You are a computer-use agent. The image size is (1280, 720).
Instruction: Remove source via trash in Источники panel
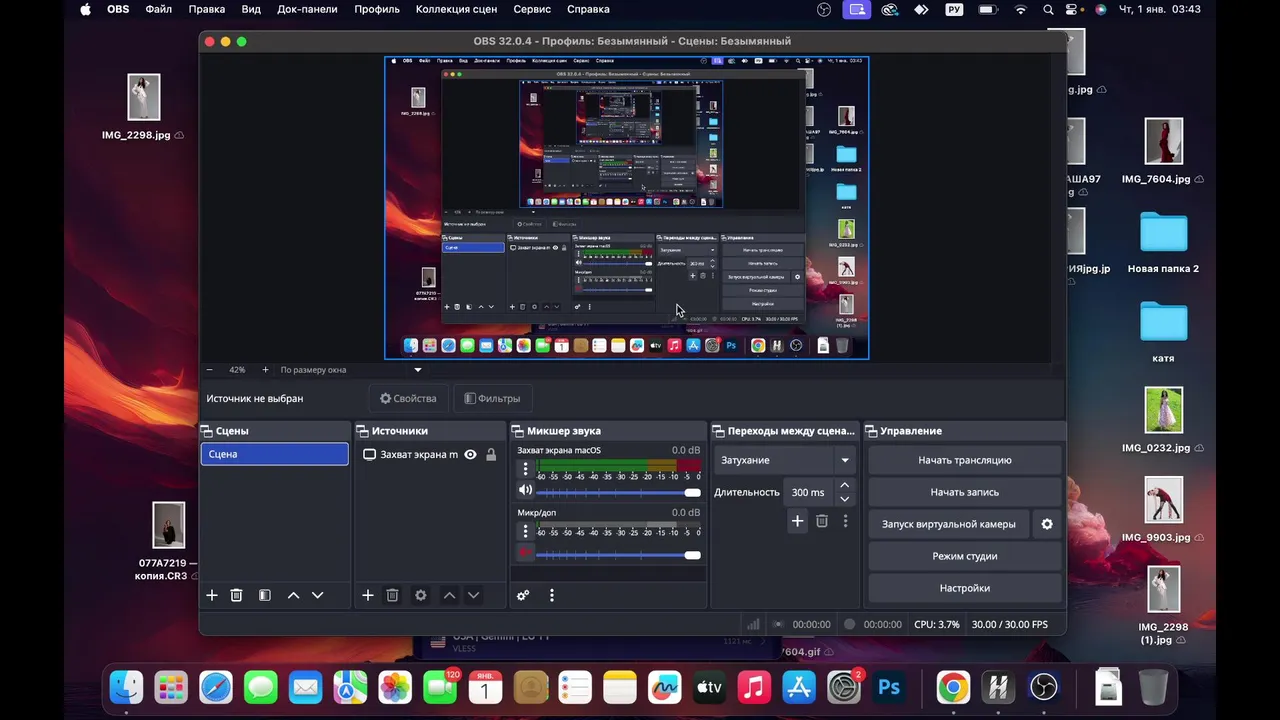(392, 595)
